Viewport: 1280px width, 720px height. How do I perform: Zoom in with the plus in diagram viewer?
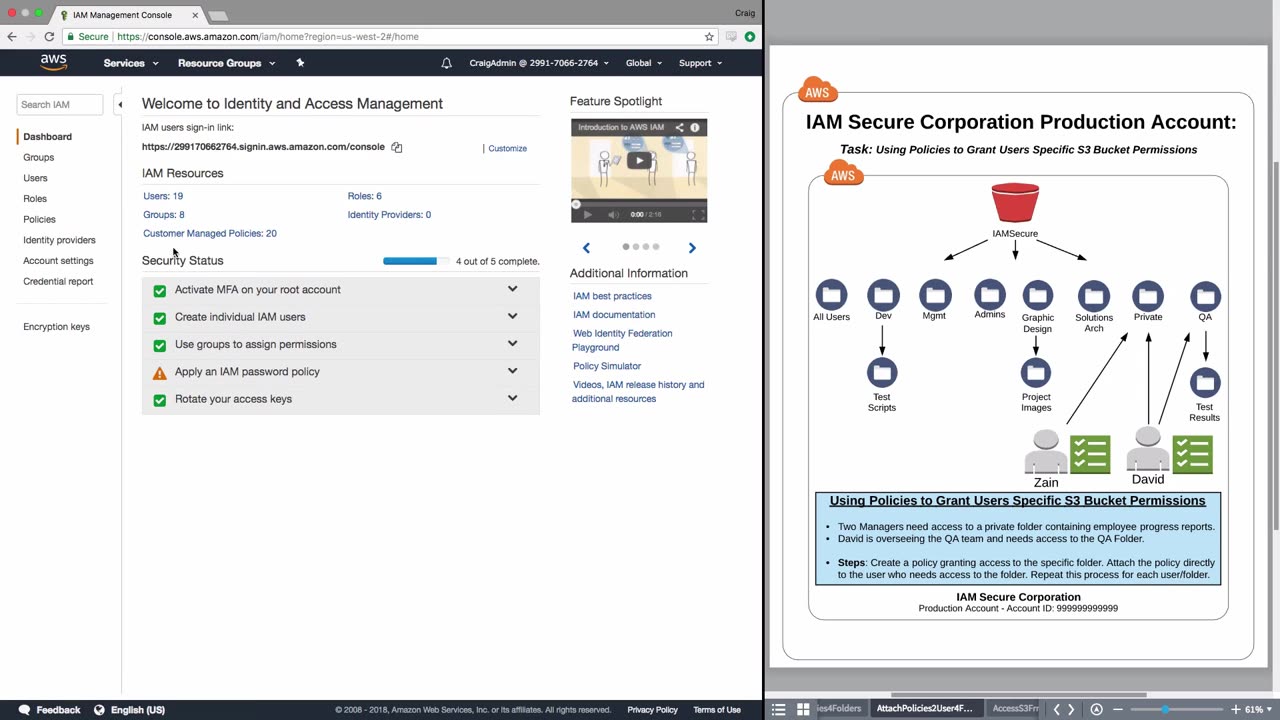coord(1236,709)
